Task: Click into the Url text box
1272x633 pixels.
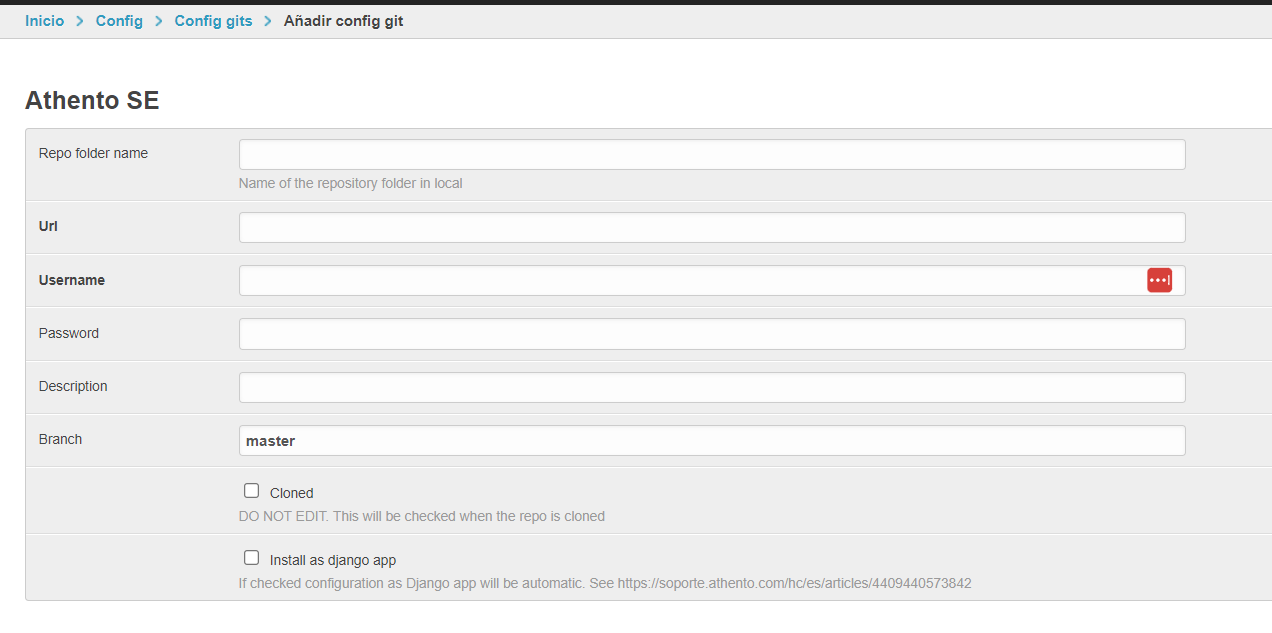Action: 711,227
